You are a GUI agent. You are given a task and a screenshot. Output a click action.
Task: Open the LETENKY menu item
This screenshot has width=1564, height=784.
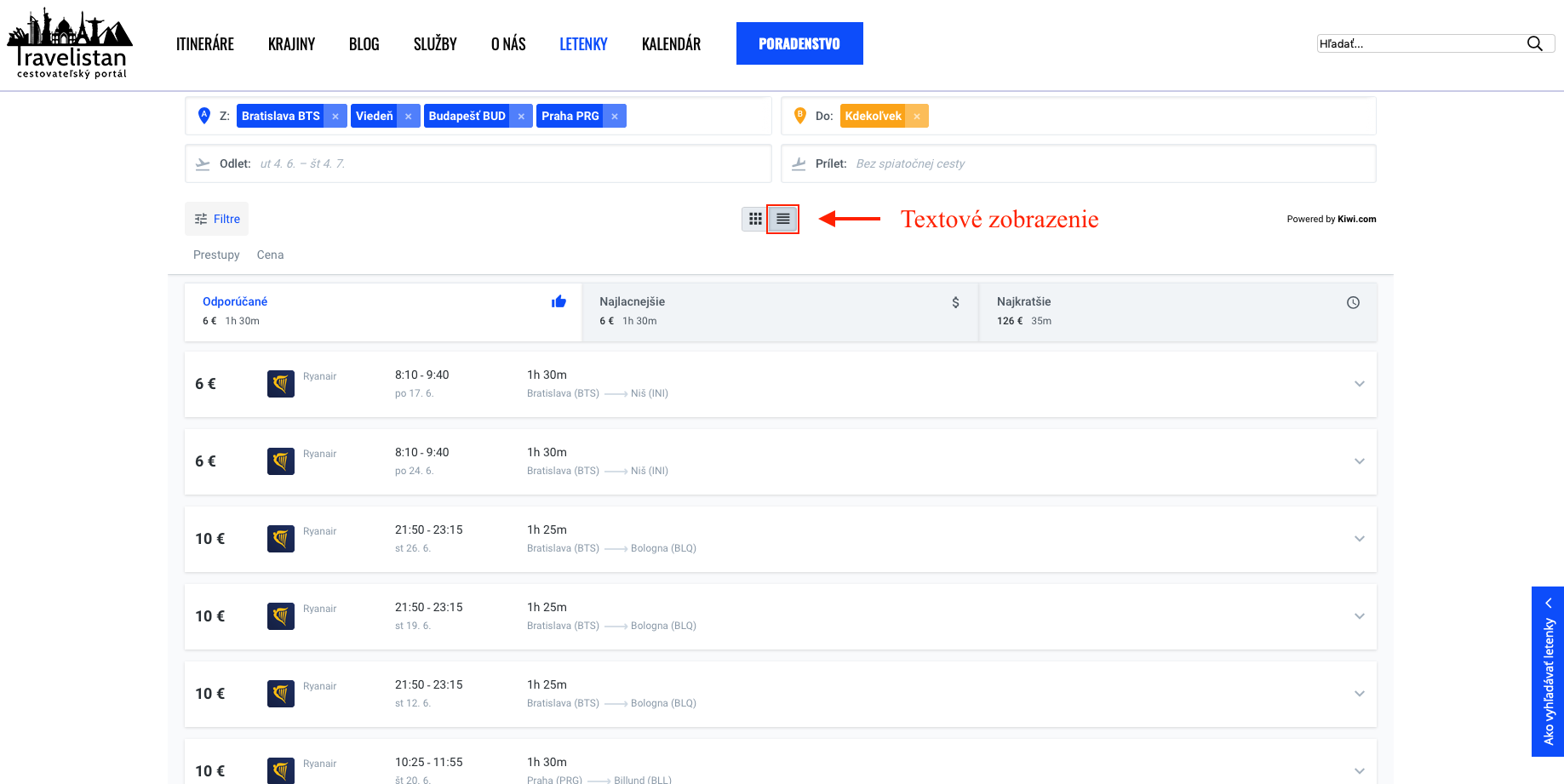coord(583,44)
